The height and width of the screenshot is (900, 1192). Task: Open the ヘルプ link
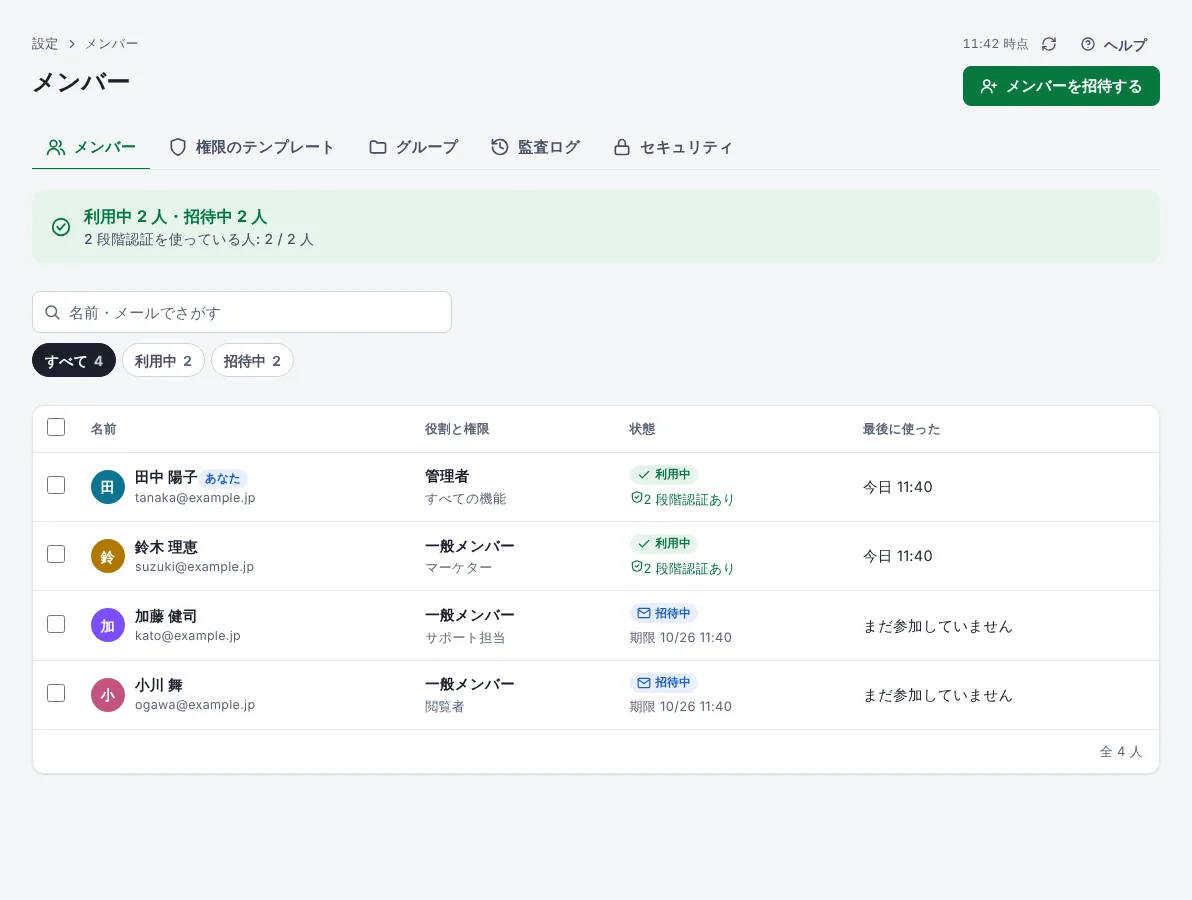coord(1114,45)
